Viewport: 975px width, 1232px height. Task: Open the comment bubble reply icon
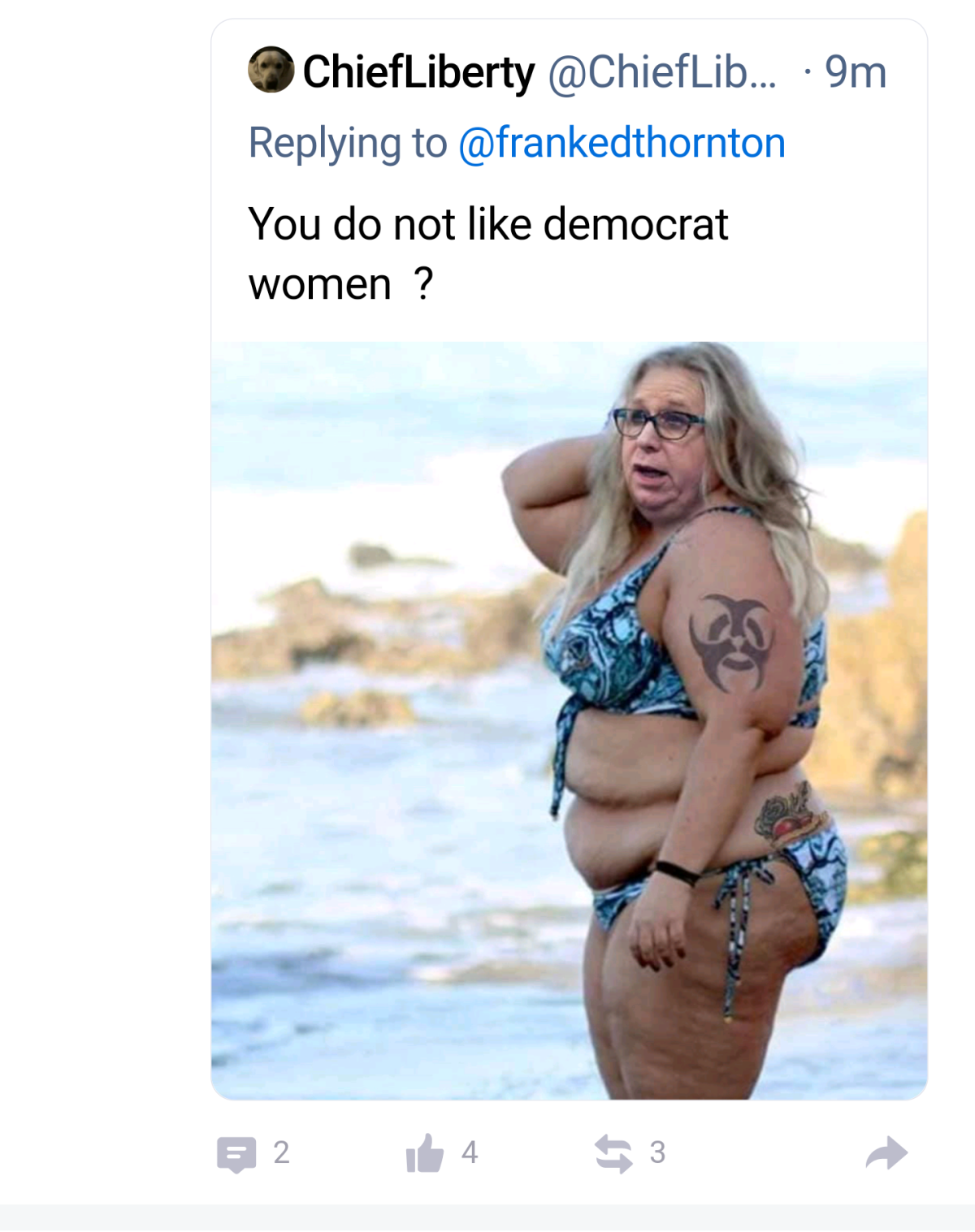[236, 1154]
